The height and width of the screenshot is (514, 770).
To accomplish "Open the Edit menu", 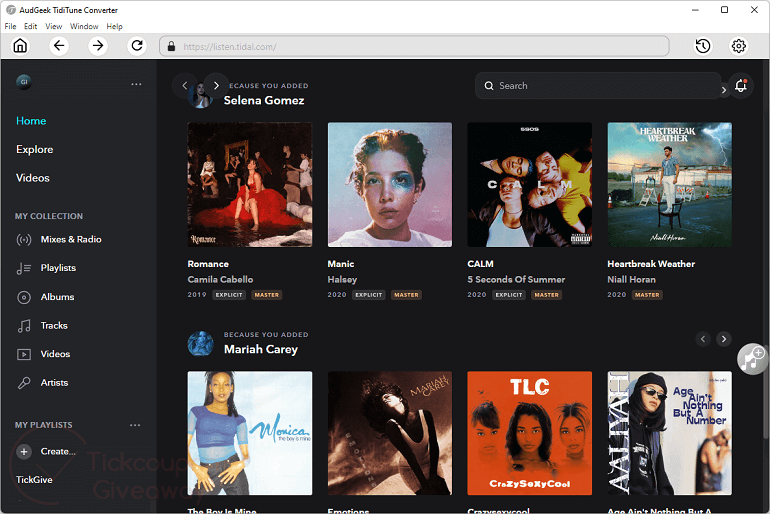I will pyautogui.click(x=30, y=27).
